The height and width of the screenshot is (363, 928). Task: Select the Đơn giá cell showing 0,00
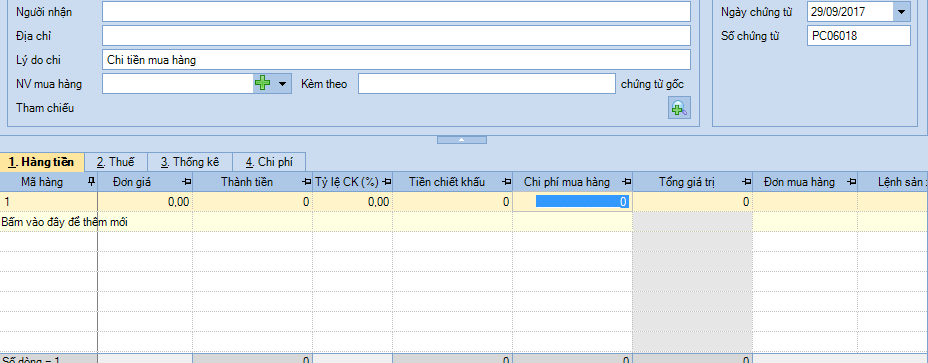click(x=145, y=202)
